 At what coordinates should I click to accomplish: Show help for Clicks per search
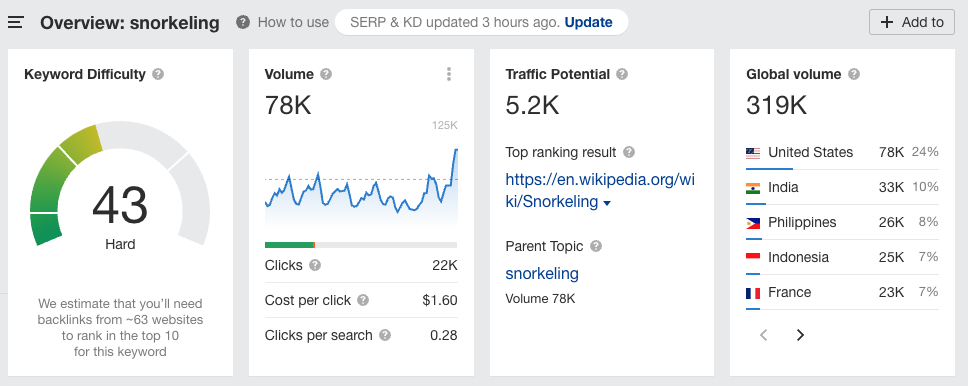(x=385, y=335)
